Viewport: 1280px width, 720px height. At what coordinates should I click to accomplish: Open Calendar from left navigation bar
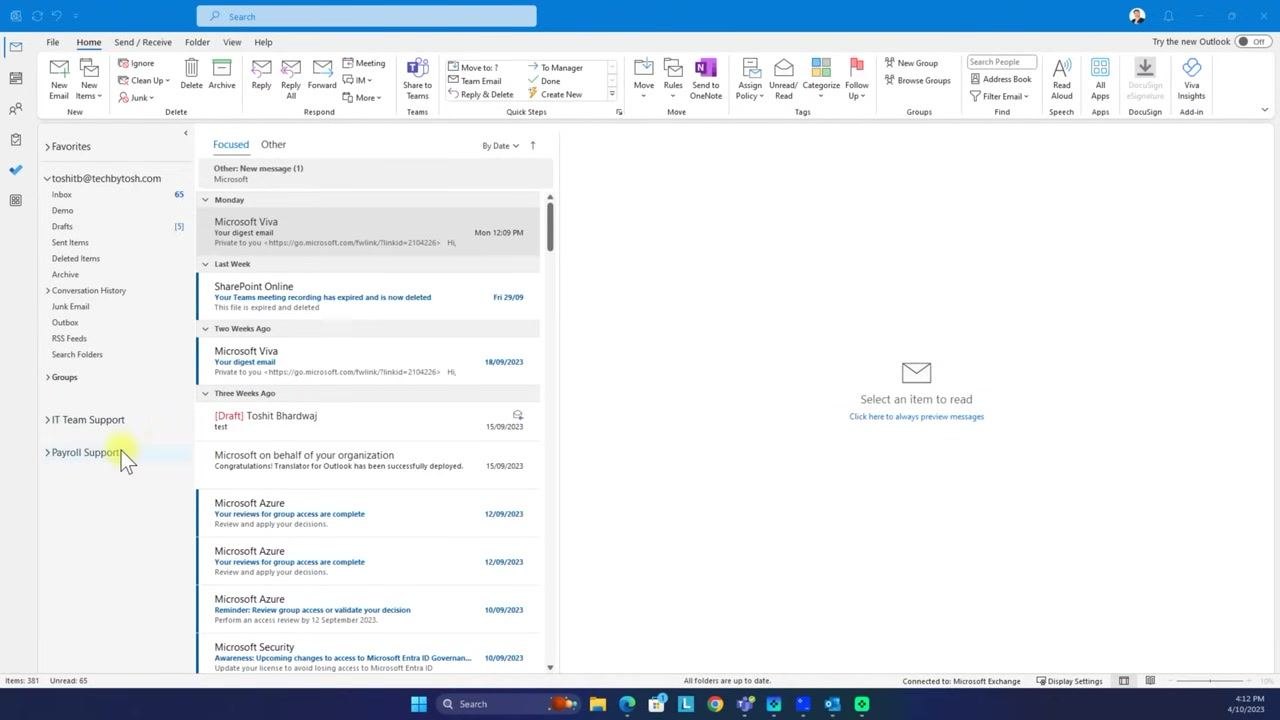(x=15, y=78)
